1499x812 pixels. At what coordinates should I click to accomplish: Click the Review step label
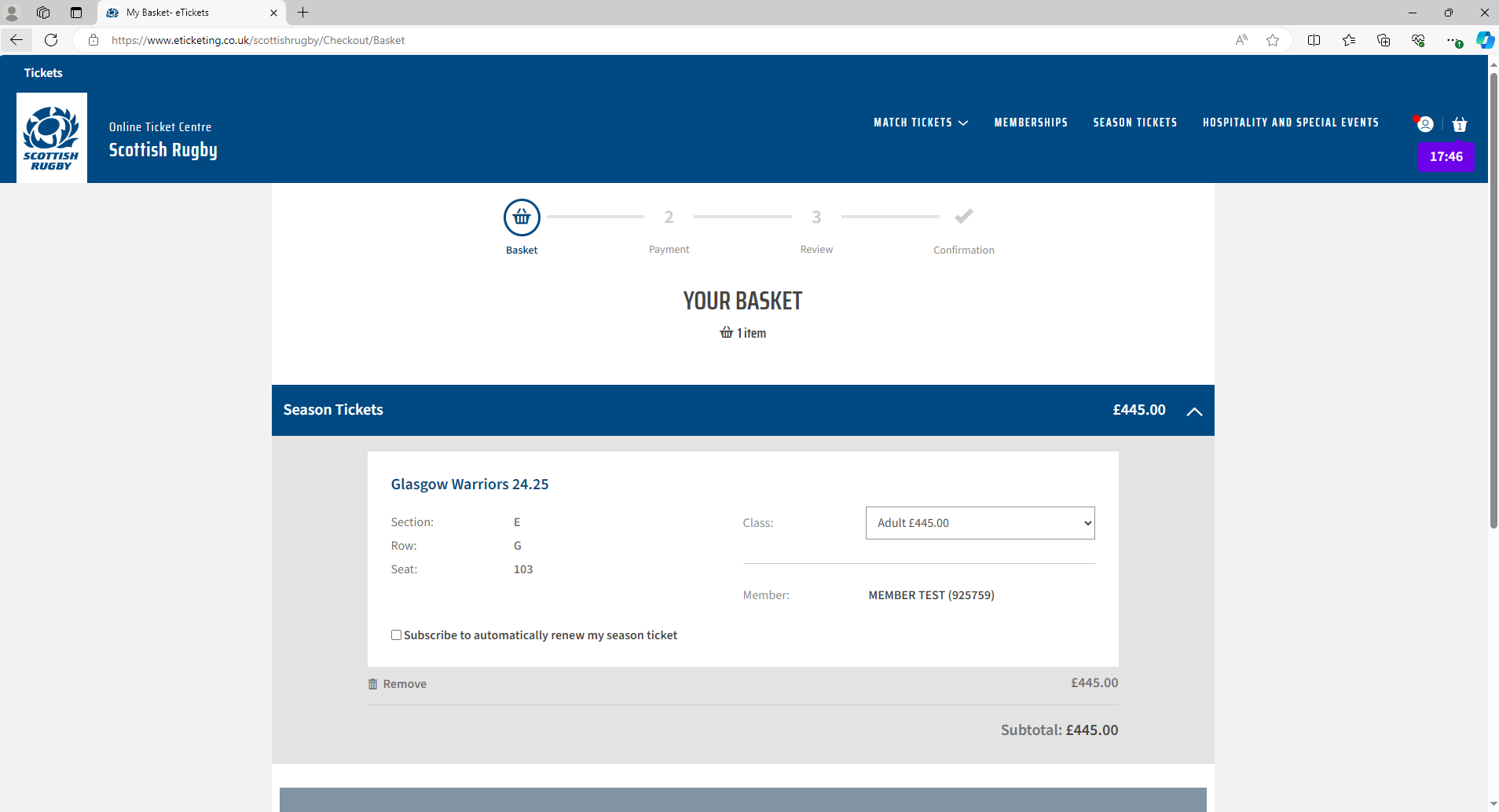(816, 250)
